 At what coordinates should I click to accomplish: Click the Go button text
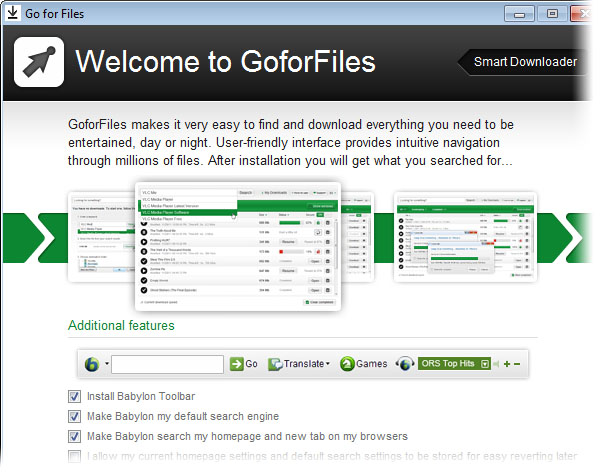point(251,364)
